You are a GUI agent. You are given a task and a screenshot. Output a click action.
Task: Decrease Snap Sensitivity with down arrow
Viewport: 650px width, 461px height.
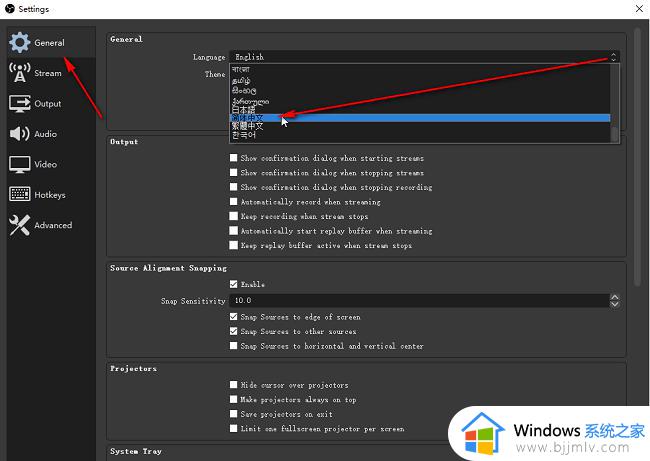coord(615,304)
